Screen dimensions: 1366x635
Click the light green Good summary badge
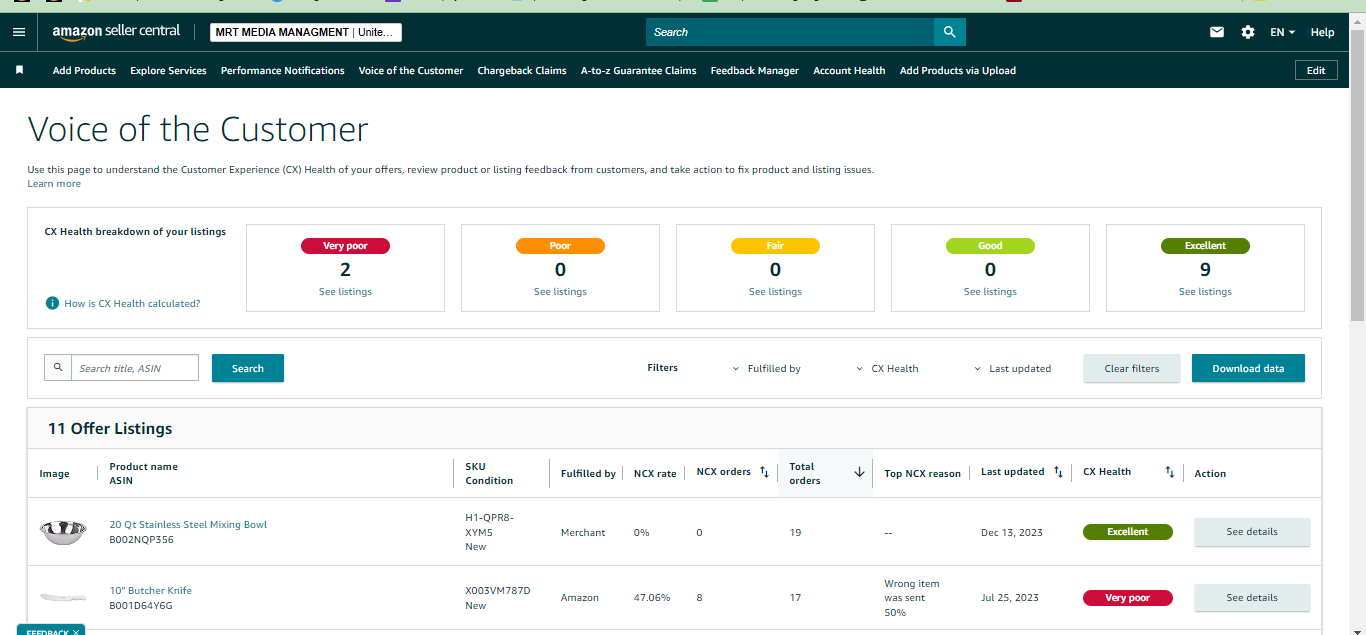tap(990, 246)
